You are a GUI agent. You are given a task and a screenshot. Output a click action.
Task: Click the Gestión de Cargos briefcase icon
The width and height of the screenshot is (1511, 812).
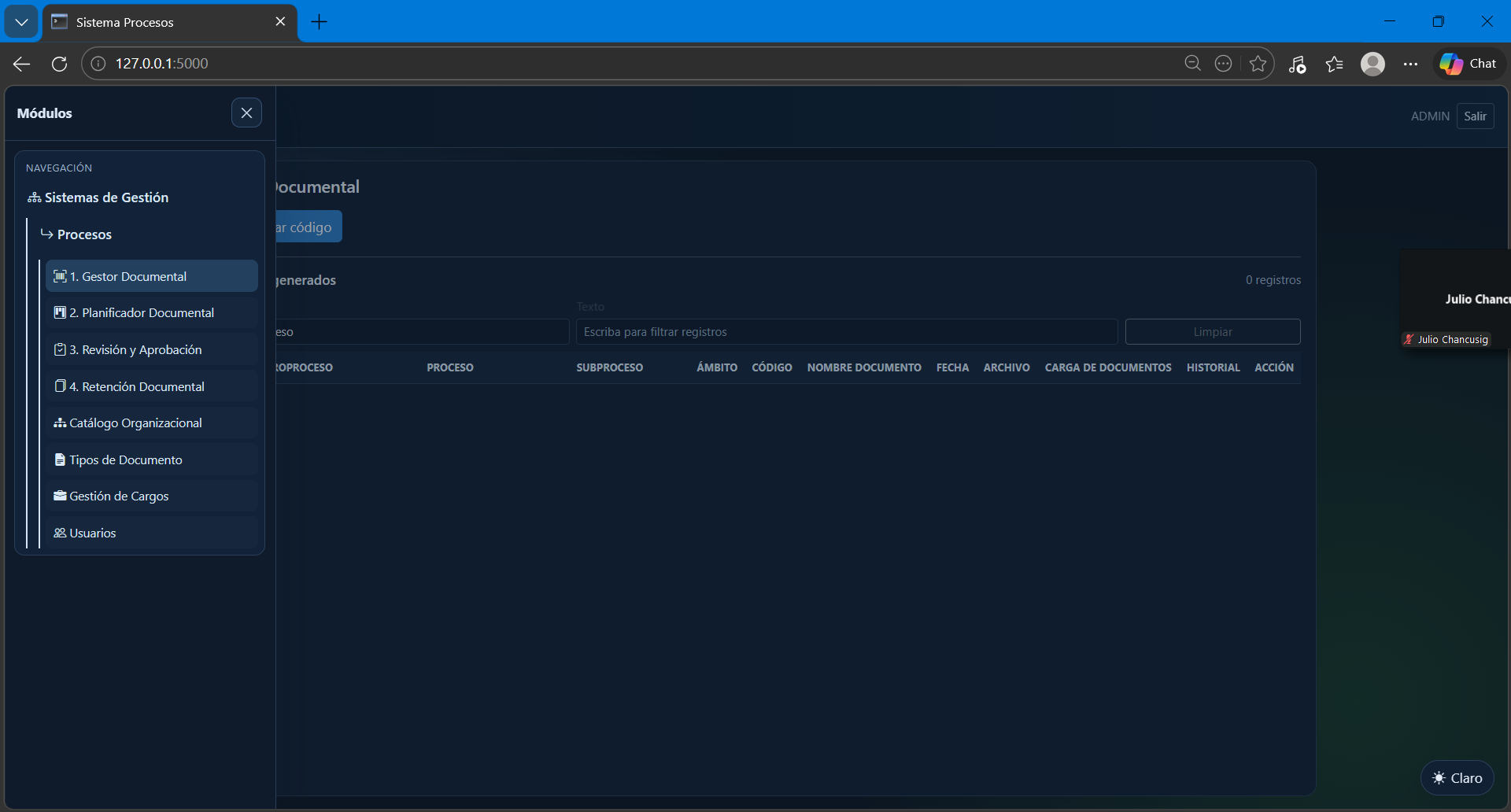(60, 496)
